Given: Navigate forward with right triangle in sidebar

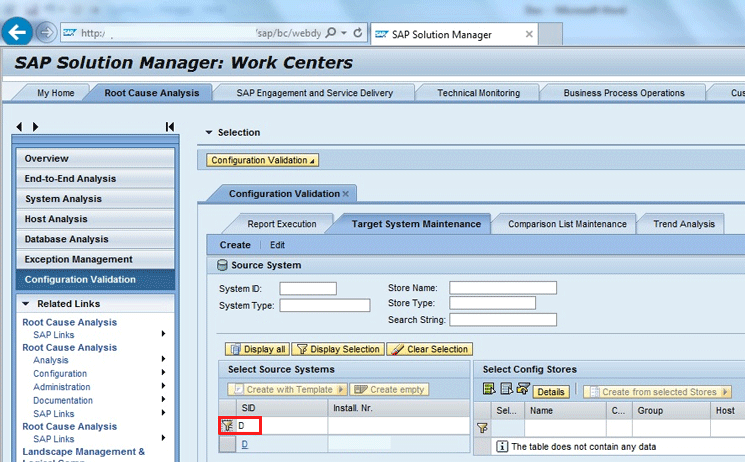Looking at the screenshot, I should pyautogui.click(x=35, y=126).
